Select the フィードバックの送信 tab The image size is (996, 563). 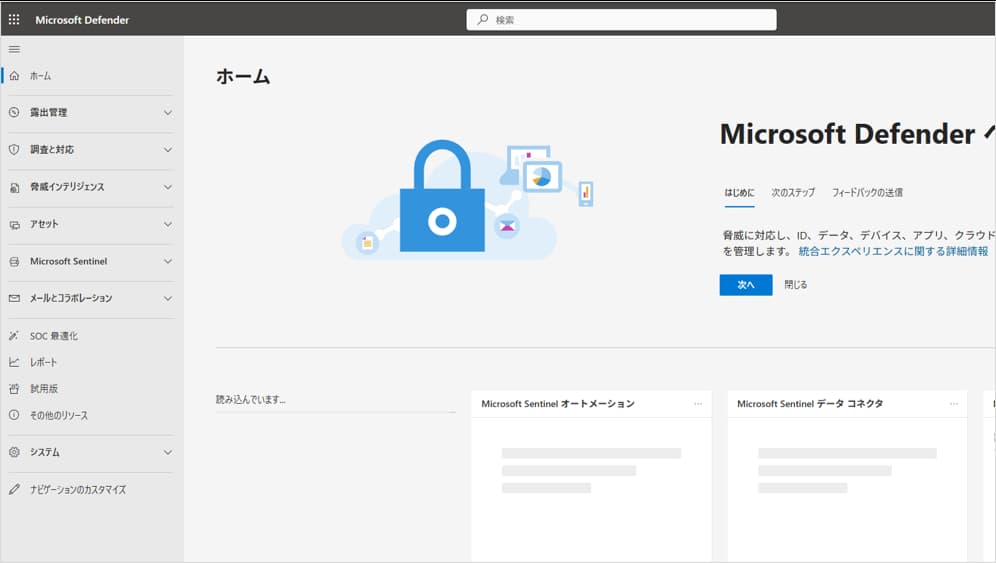tap(867, 193)
